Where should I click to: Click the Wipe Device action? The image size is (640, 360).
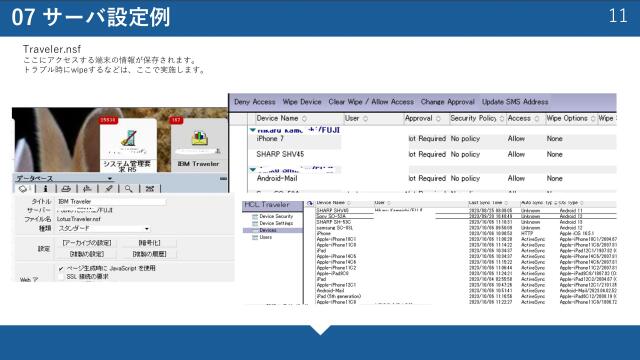tap(302, 102)
